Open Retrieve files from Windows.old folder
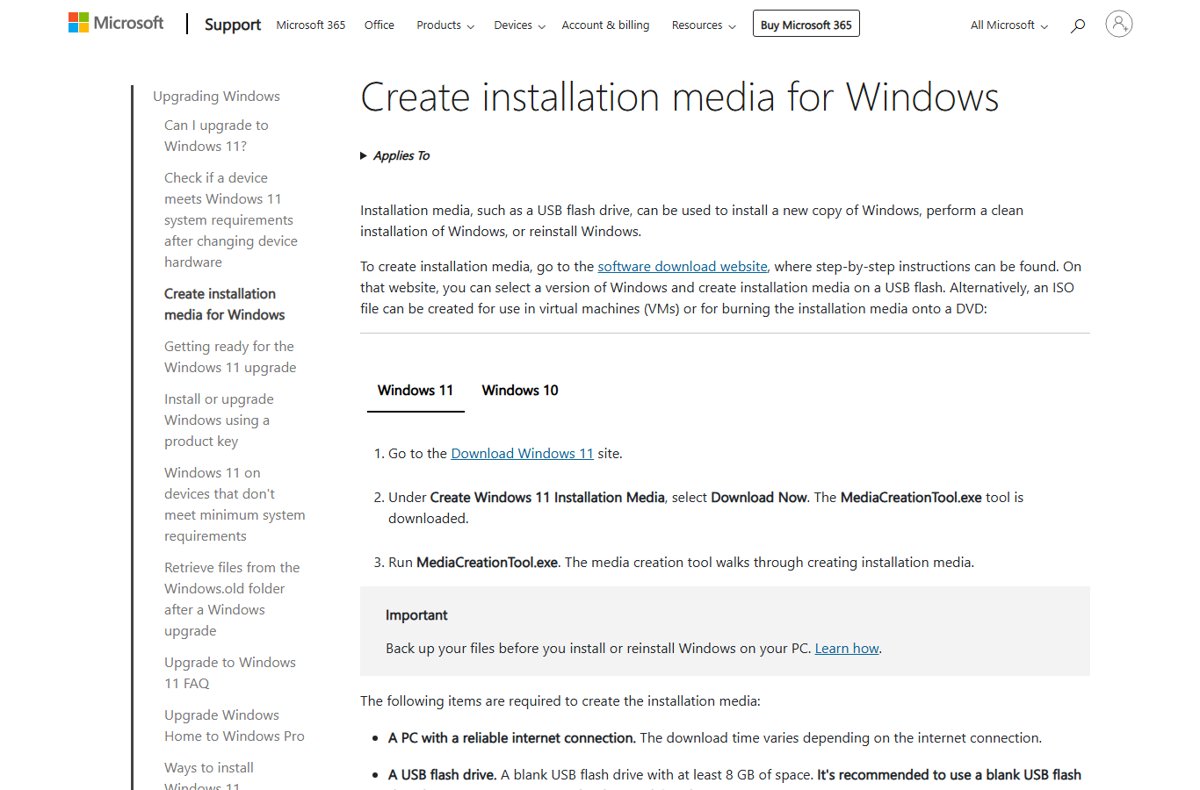Viewport: 1200px width, 790px height. (x=232, y=598)
